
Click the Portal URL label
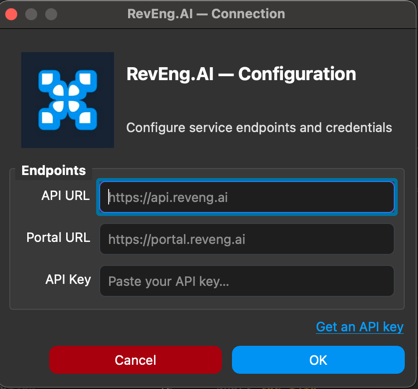pos(58,238)
